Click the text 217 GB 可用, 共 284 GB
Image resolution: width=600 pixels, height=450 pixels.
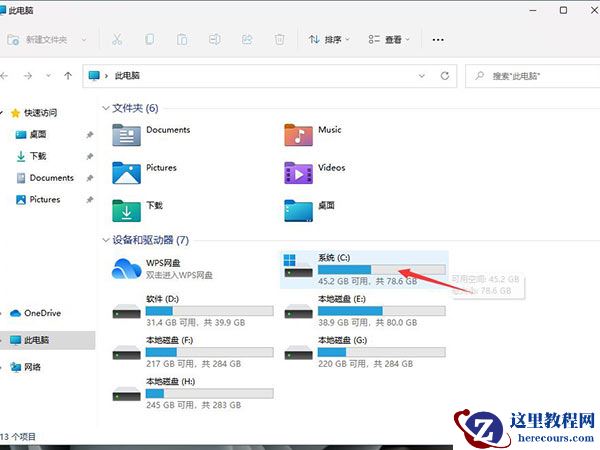[x=194, y=364]
